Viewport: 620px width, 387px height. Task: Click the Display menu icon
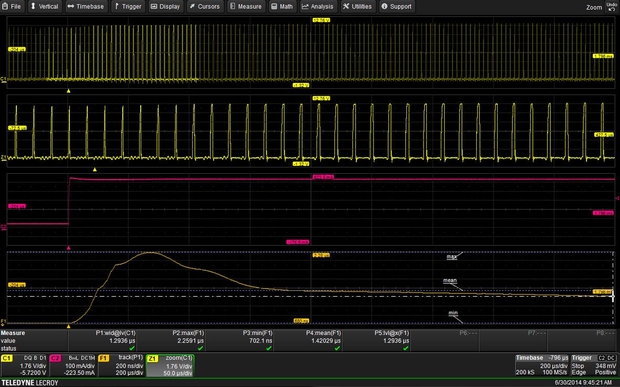tap(154, 6)
